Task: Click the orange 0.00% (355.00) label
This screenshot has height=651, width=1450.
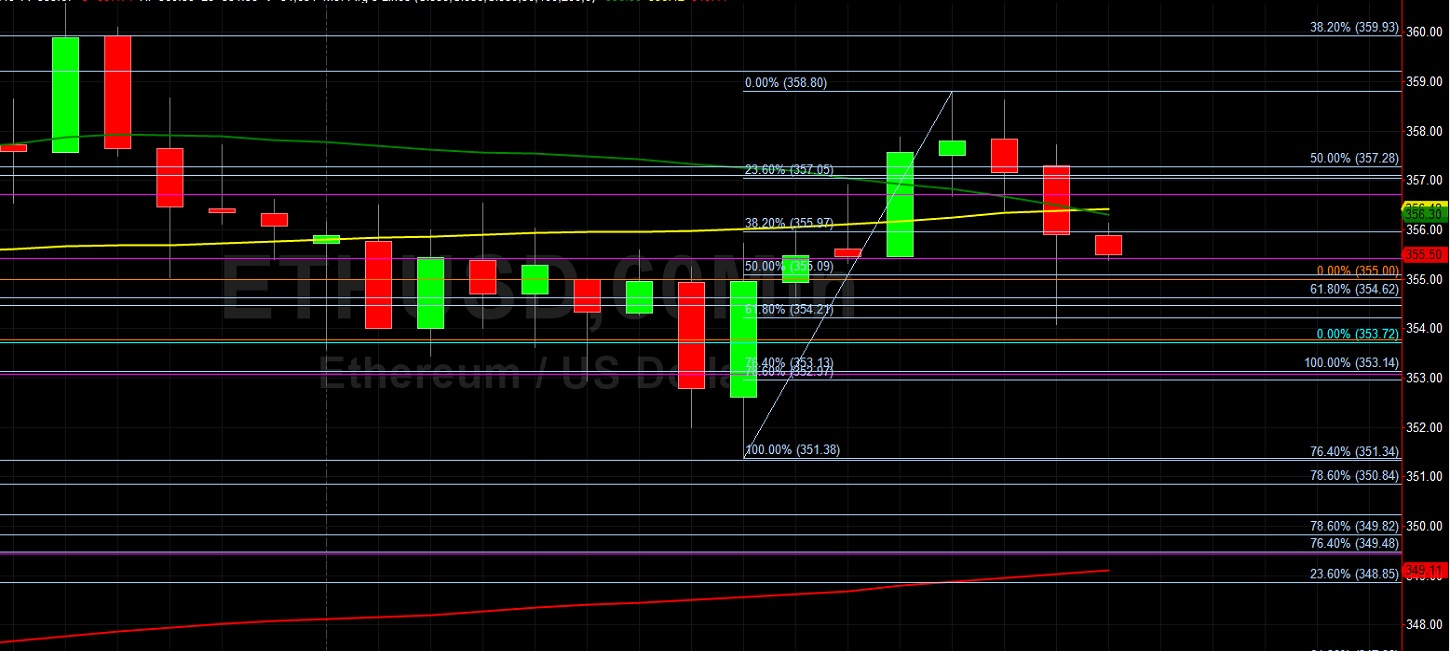Action: click(1358, 271)
